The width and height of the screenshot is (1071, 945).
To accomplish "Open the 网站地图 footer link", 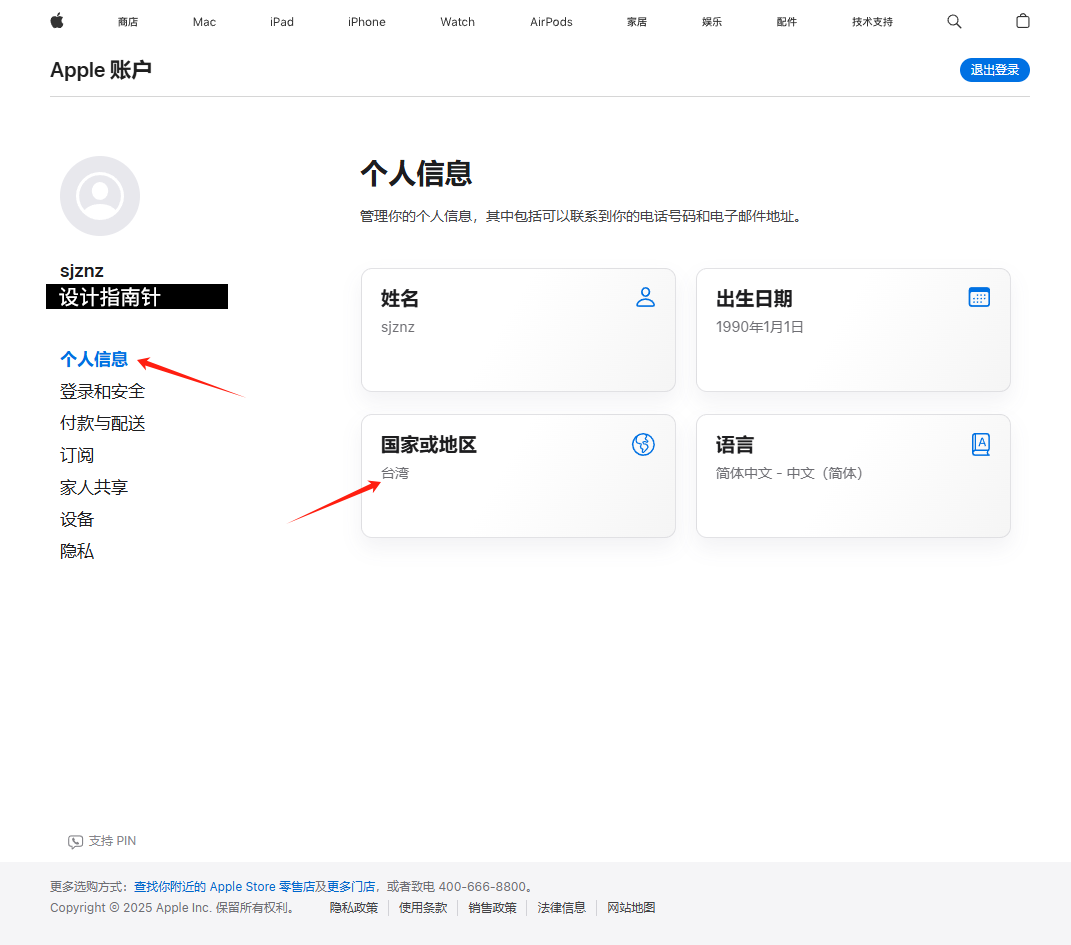I will point(631,907).
